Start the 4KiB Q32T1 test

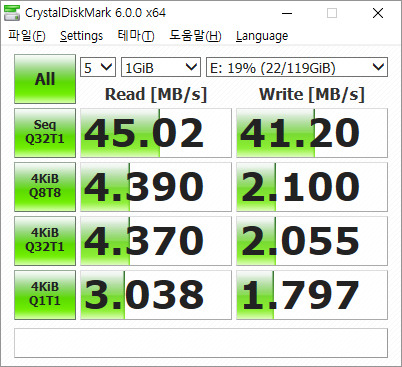[45, 241]
